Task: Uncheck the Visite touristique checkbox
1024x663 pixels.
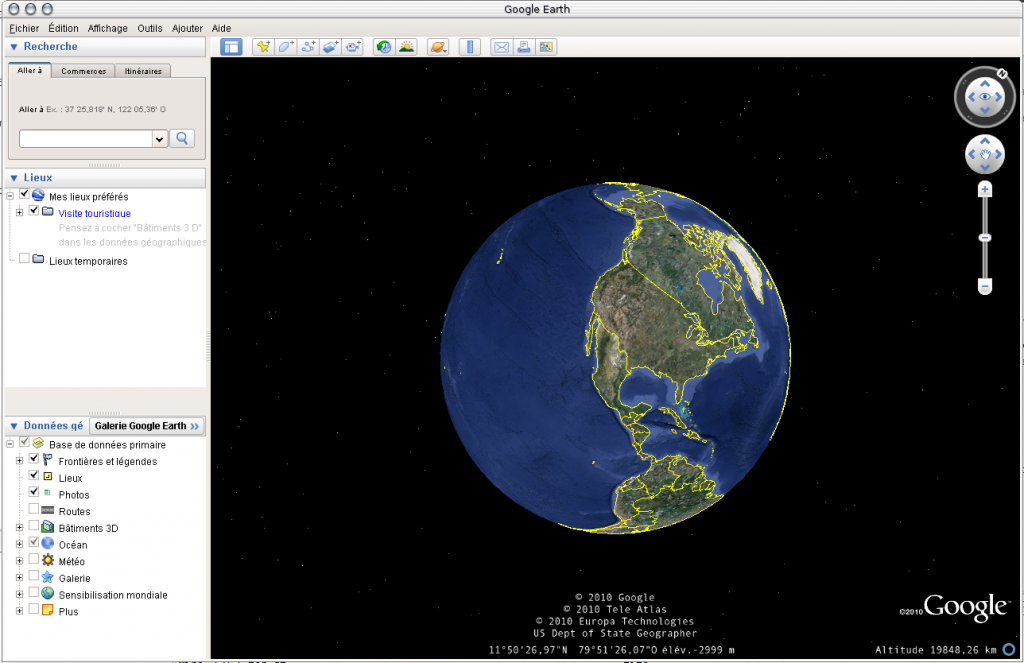Action: point(34,211)
